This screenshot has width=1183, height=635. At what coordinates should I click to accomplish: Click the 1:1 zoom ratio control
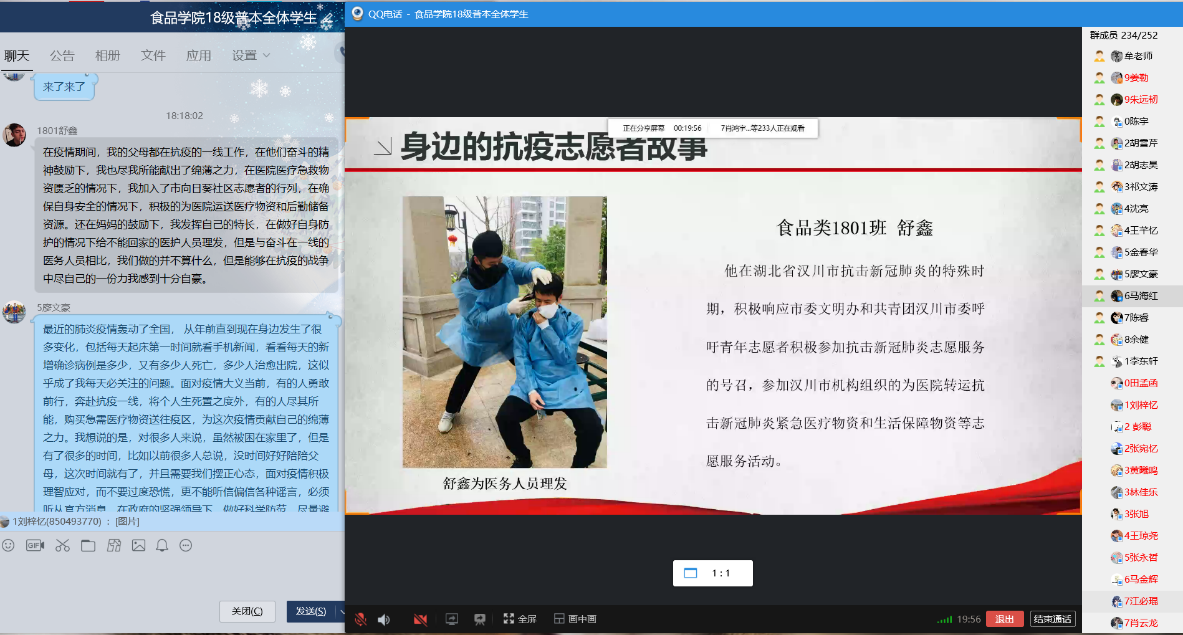point(712,573)
